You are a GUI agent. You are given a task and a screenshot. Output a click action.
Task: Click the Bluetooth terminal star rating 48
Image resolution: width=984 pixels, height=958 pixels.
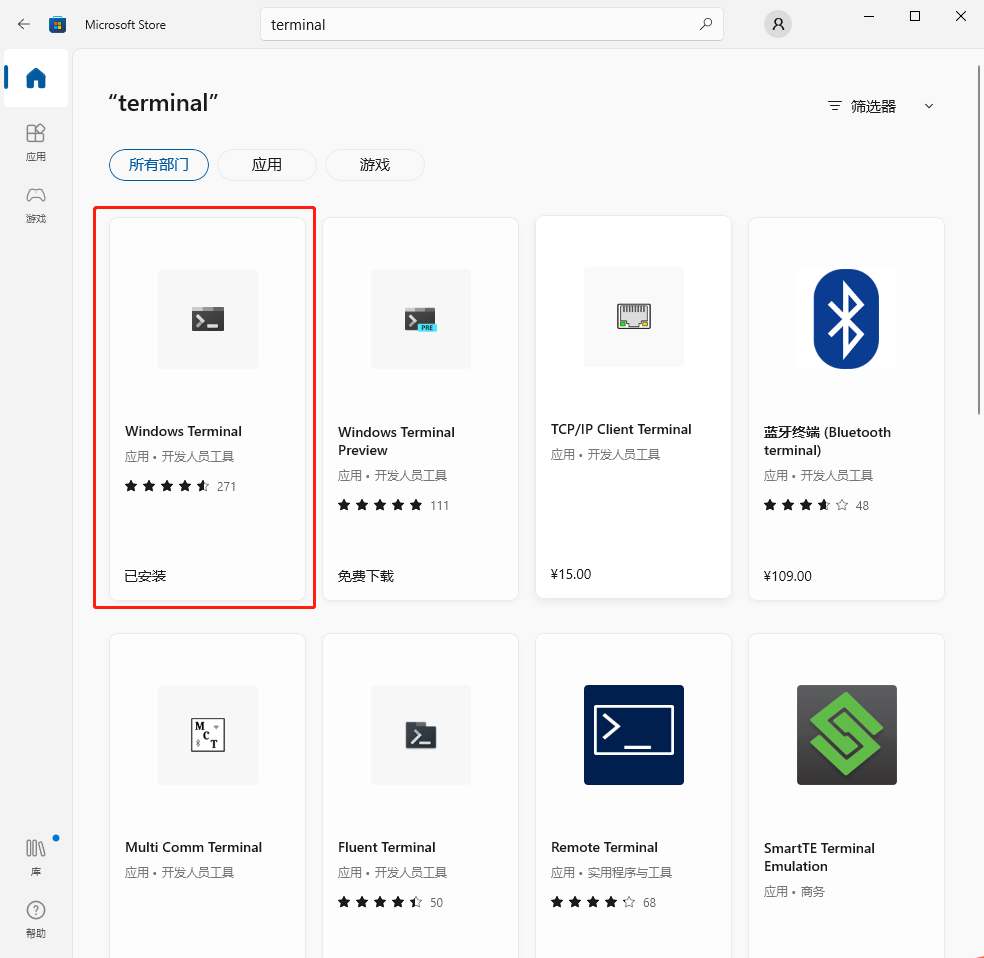[816, 505]
